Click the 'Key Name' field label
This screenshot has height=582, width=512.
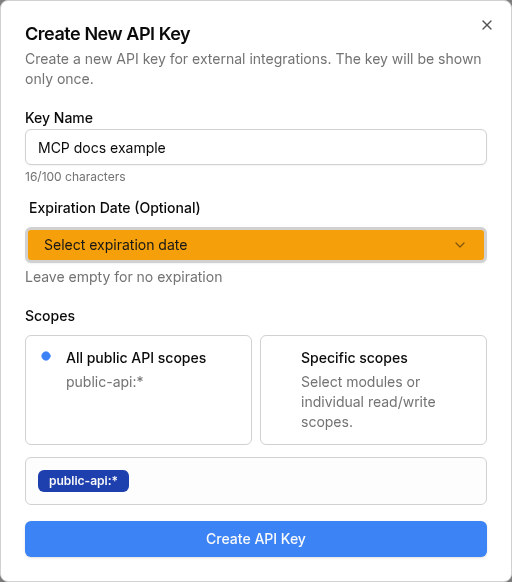click(59, 118)
